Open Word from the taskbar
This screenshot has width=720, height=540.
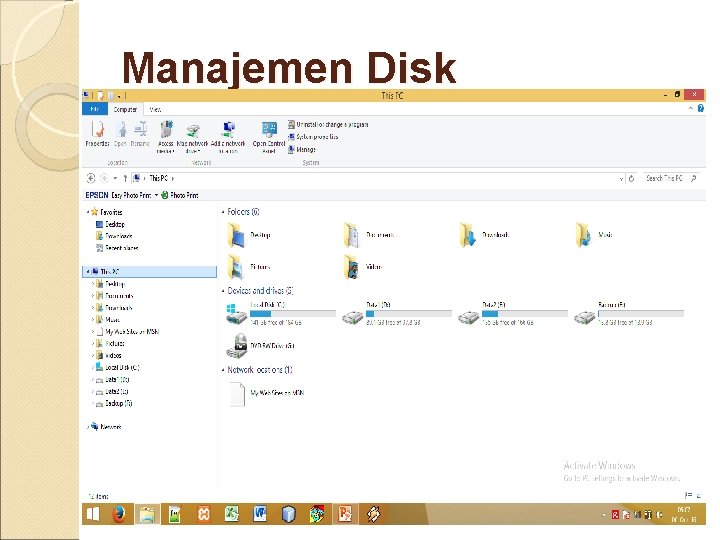pyautogui.click(x=260, y=514)
